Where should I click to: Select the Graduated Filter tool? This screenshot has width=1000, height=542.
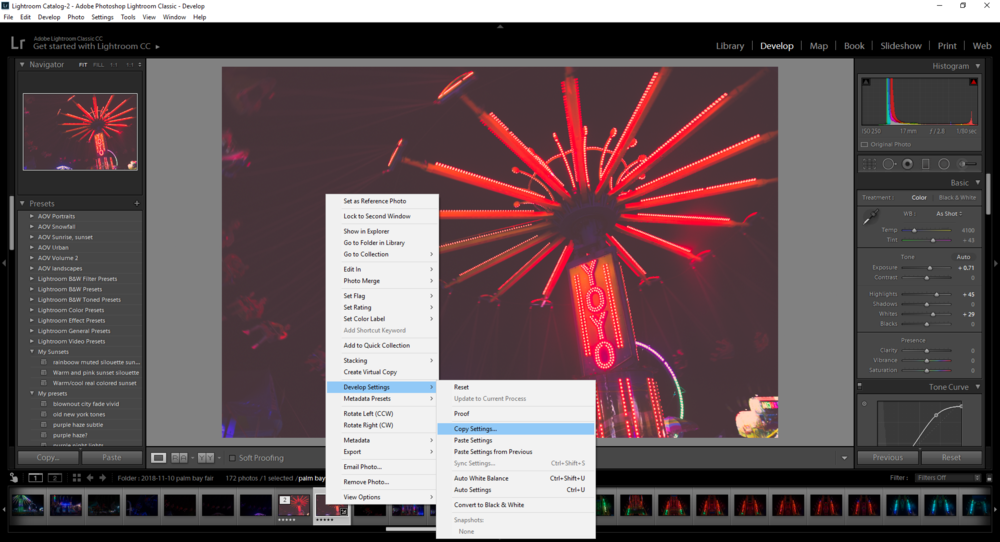point(926,164)
